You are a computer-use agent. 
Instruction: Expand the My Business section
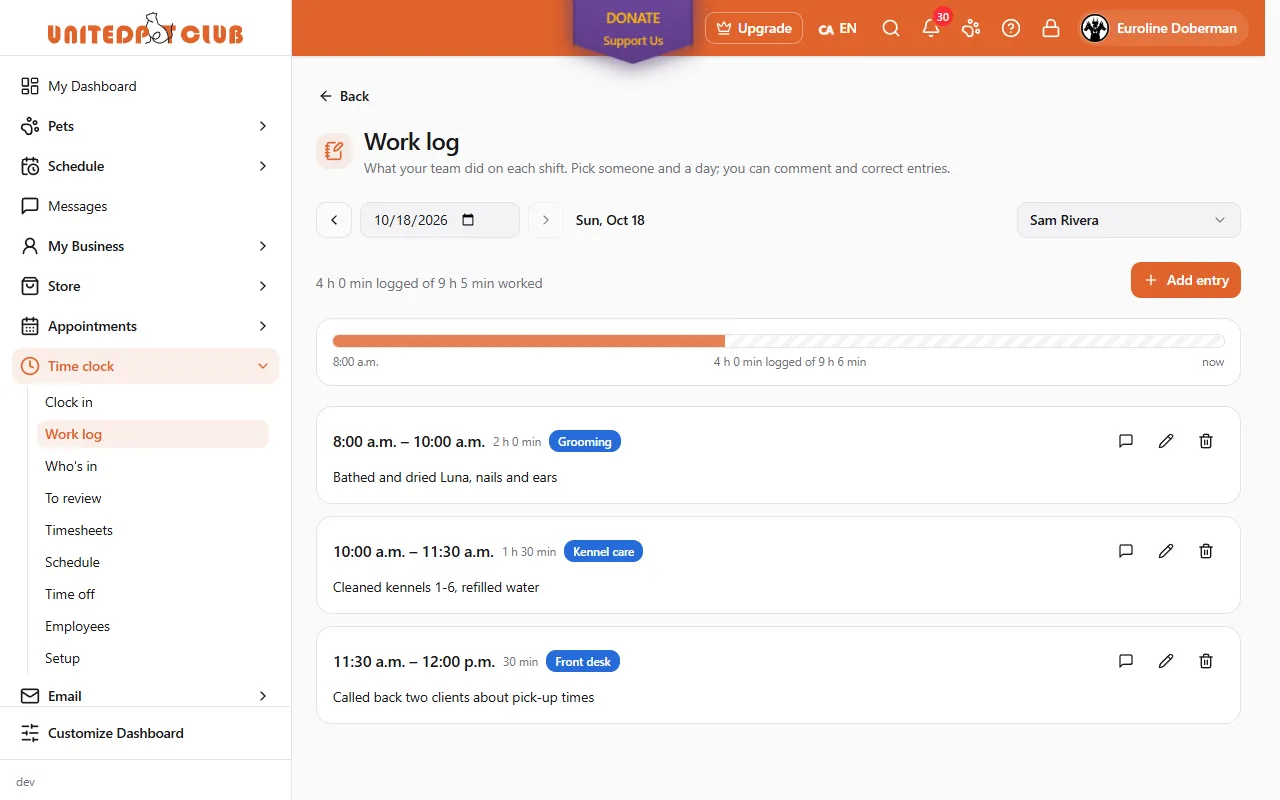(145, 246)
